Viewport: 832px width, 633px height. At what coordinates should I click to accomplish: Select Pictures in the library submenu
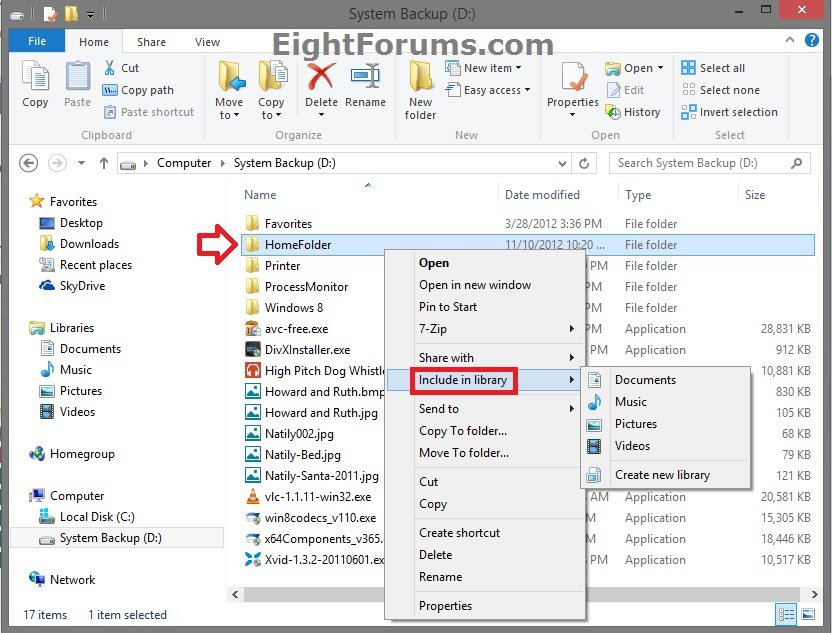point(636,424)
